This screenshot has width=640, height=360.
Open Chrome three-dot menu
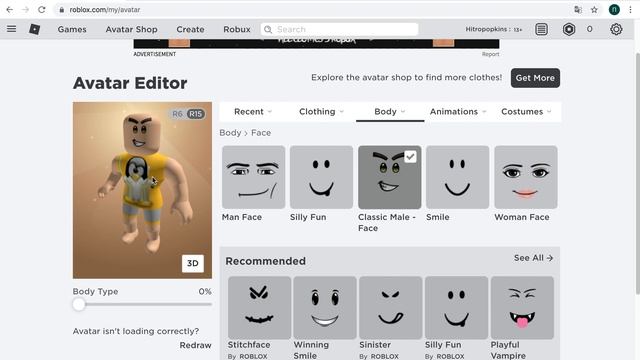tap(631, 9)
